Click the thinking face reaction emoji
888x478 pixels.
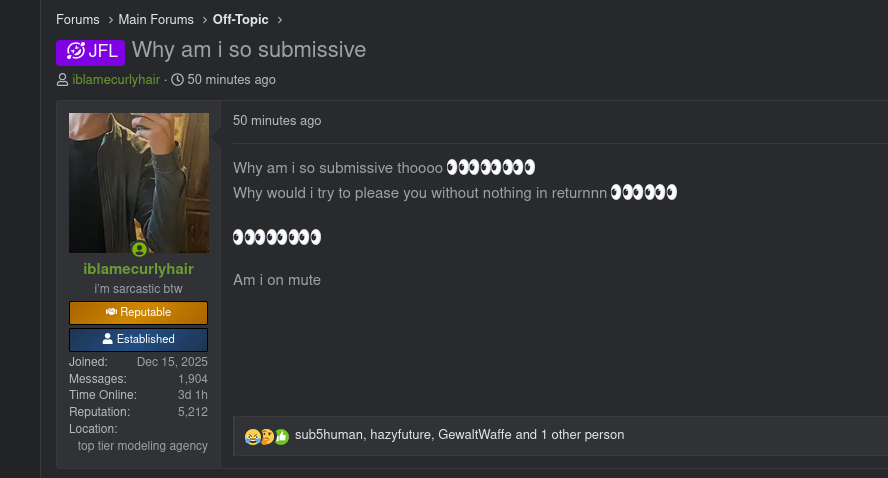(x=267, y=436)
